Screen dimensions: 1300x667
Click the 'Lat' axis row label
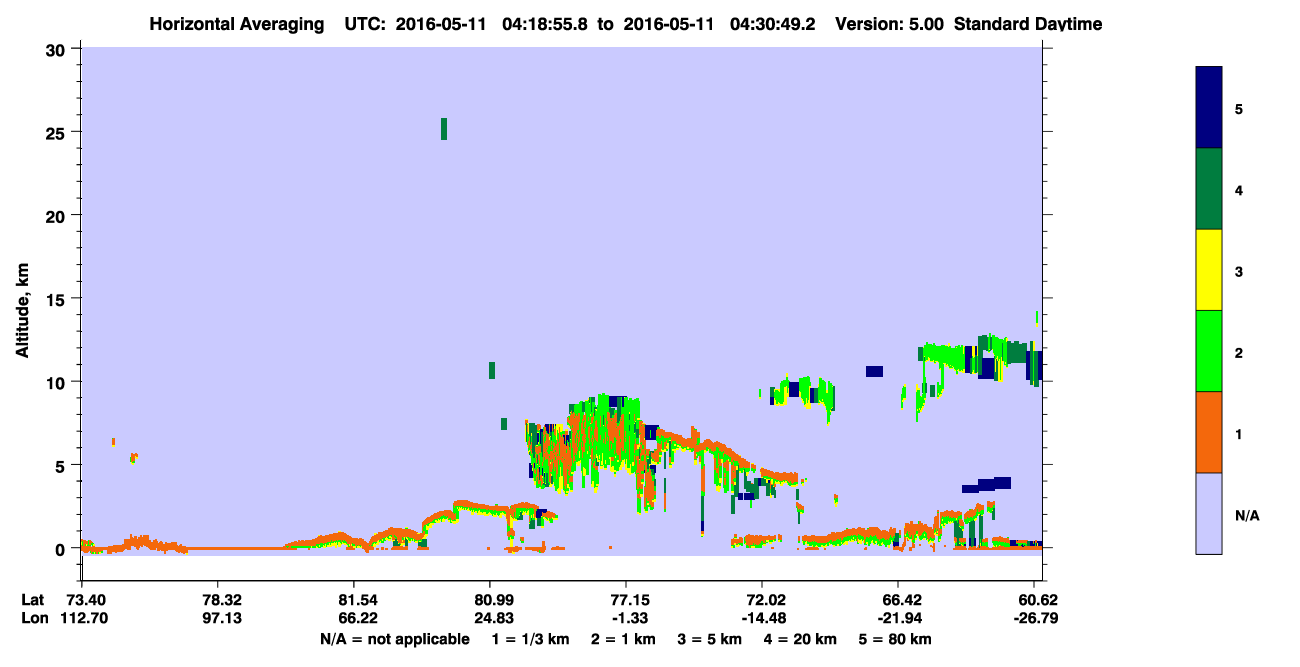pos(32,600)
